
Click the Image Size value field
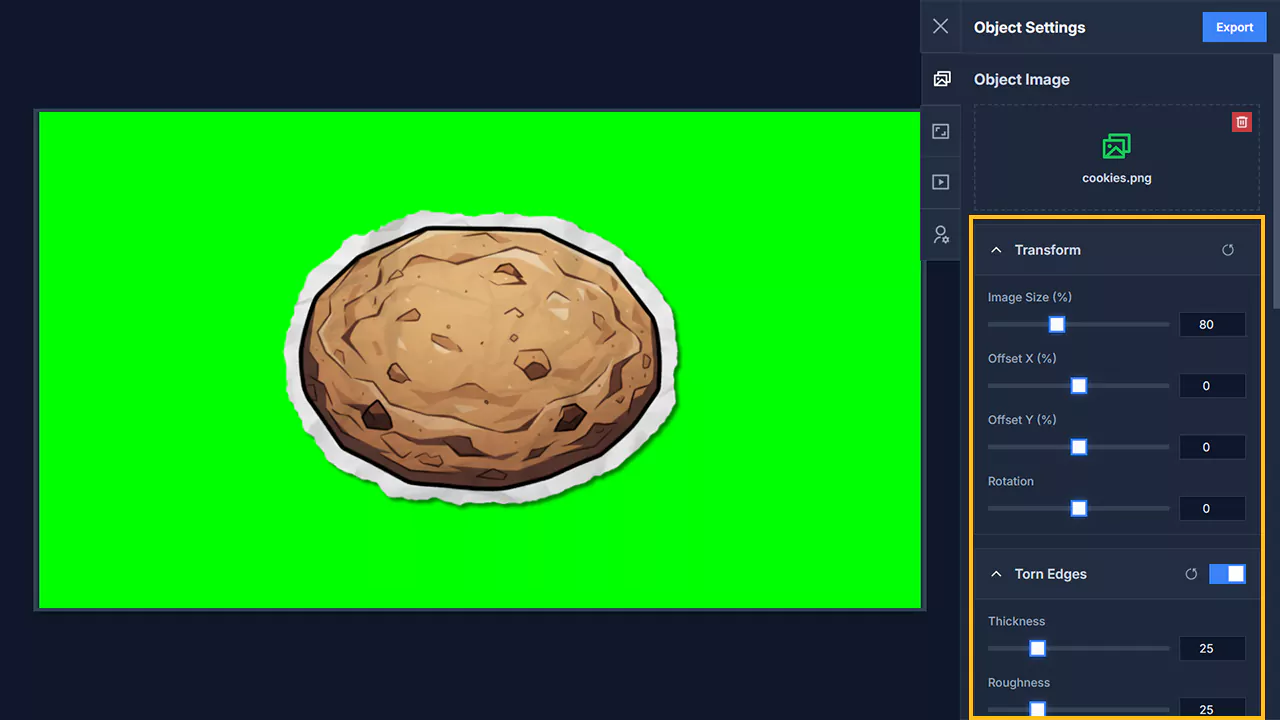(x=1212, y=324)
